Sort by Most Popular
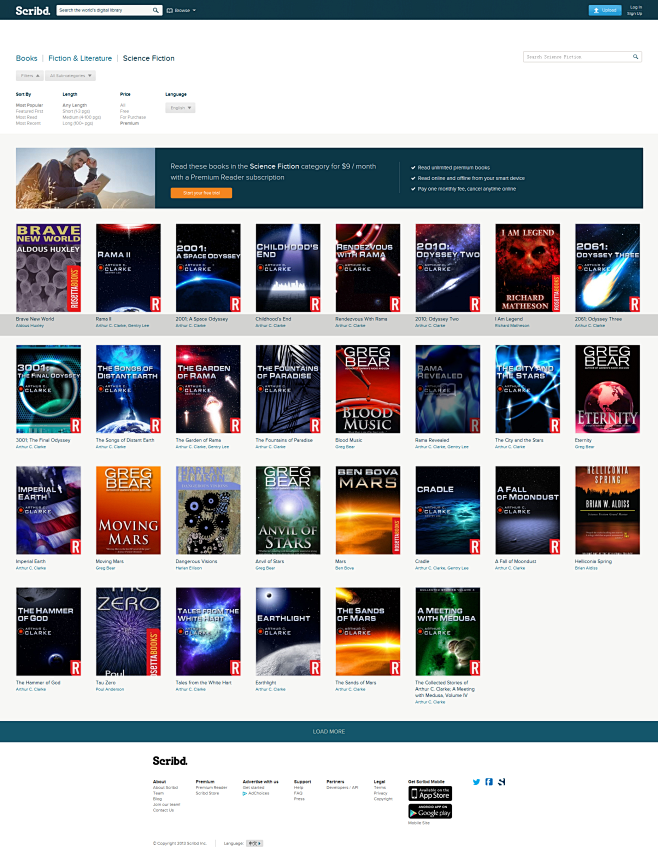Image resolution: width=658 pixels, height=861 pixels. click(x=29, y=105)
